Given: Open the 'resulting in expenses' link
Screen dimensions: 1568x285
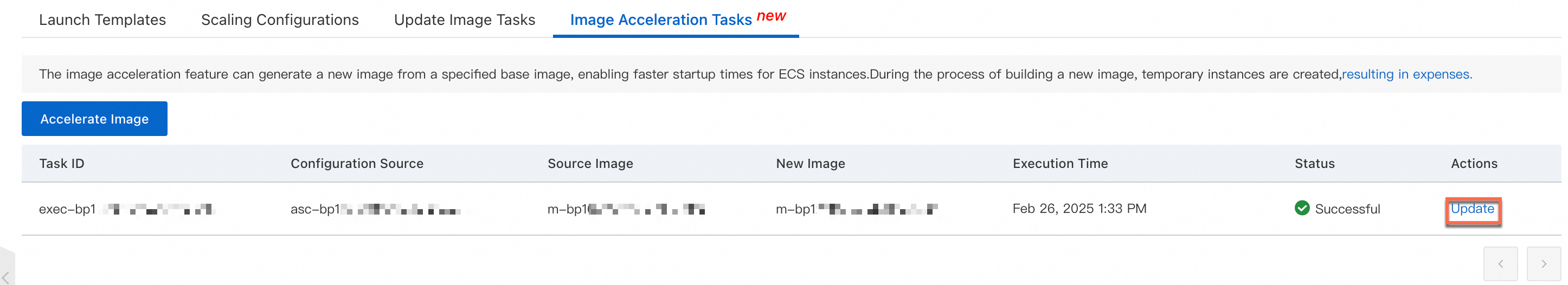Looking at the screenshot, I should (x=1406, y=74).
